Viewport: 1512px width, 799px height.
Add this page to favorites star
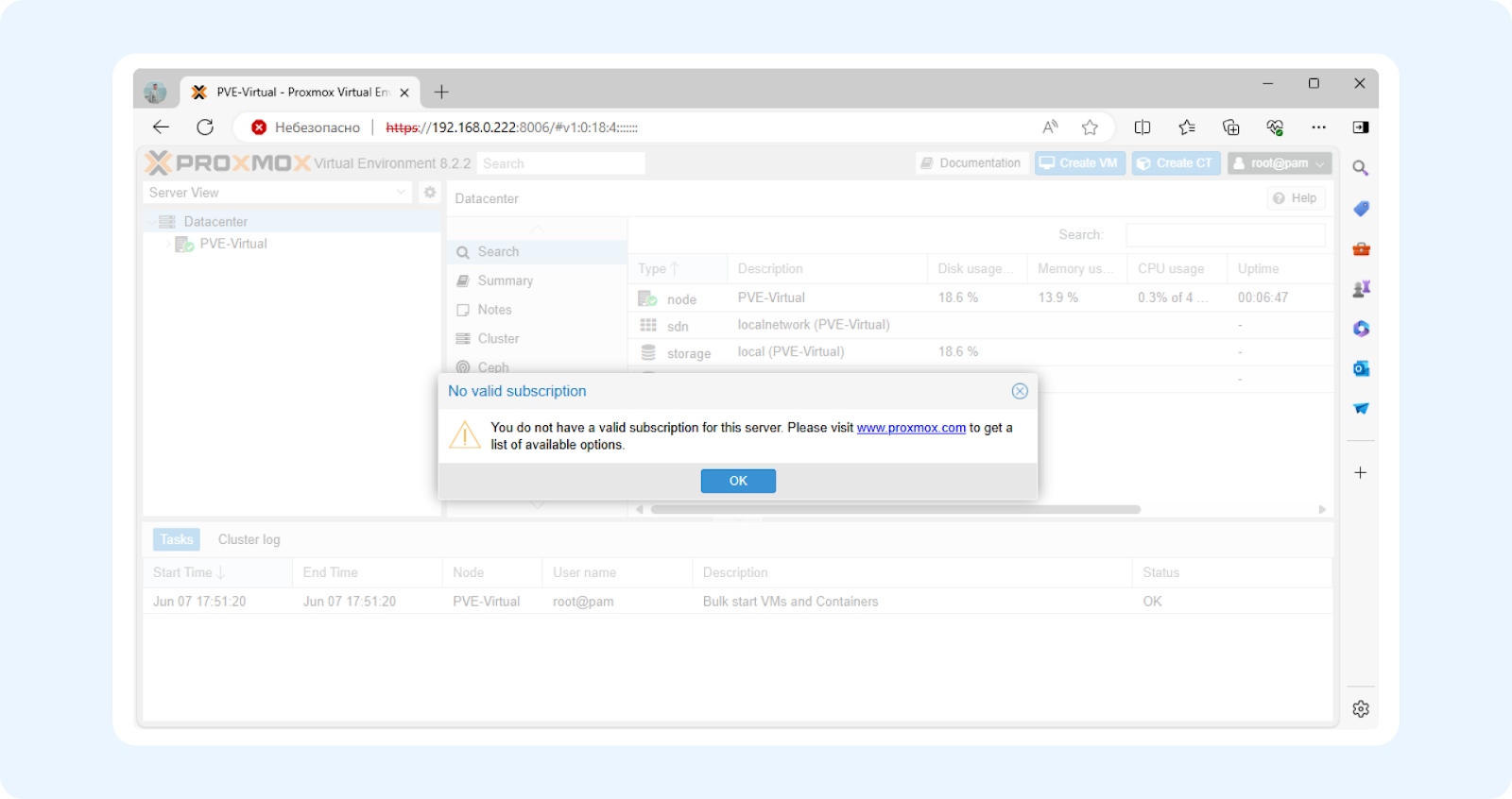click(x=1090, y=127)
